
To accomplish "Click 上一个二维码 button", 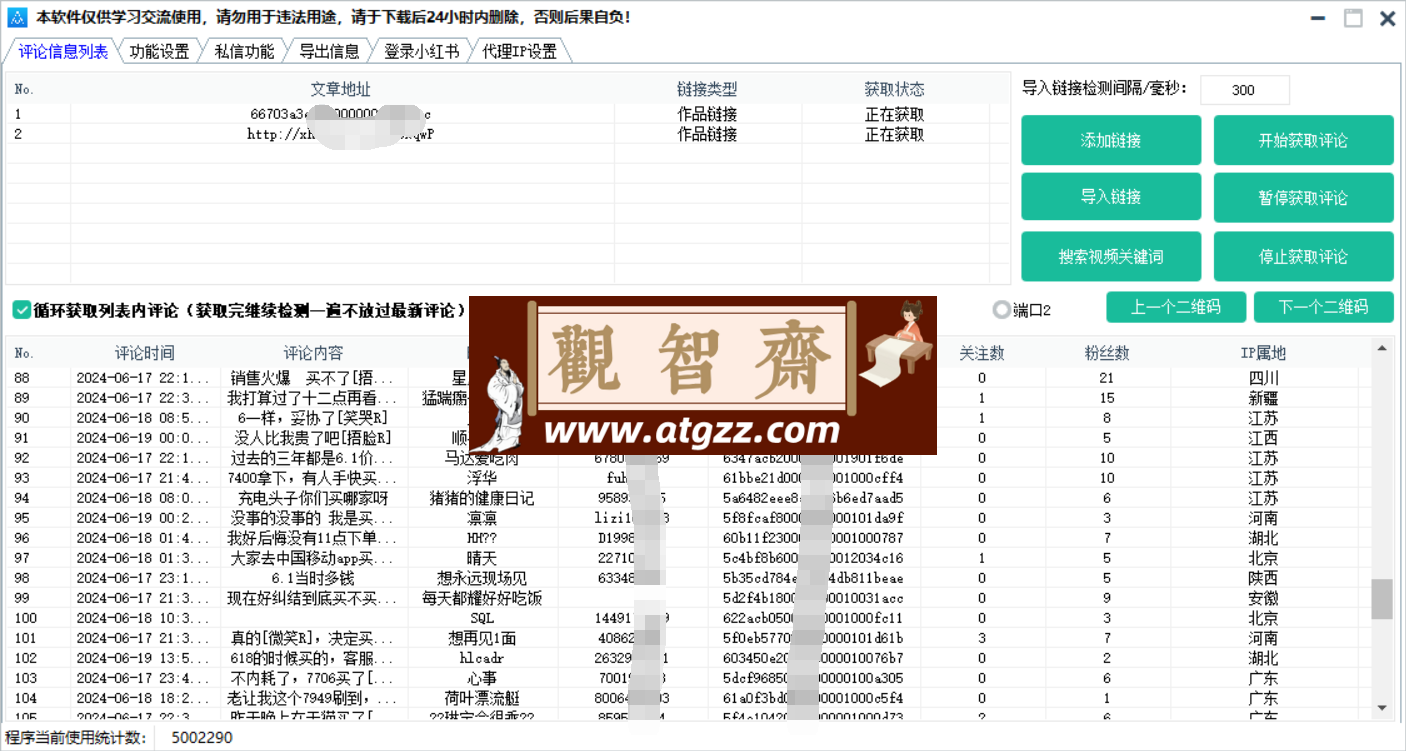I will pyautogui.click(x=1176, y=307).
